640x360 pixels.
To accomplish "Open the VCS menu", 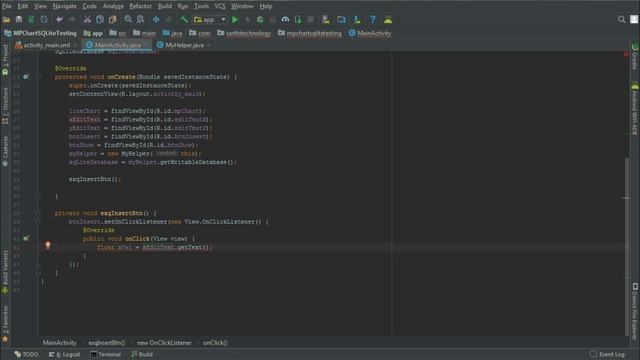I will 220,6.
